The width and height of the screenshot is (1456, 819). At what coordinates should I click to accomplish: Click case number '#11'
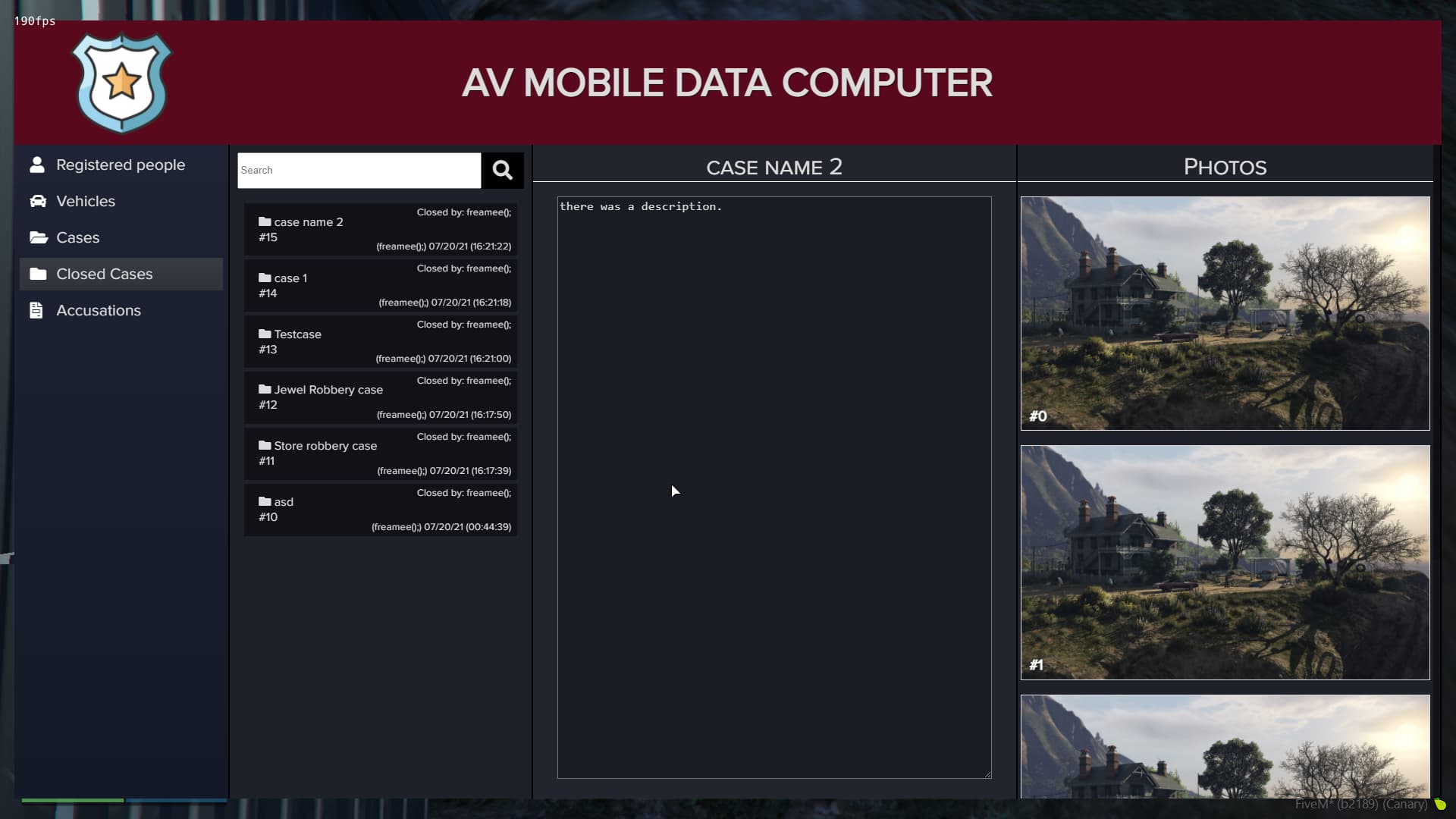point(266,461)
